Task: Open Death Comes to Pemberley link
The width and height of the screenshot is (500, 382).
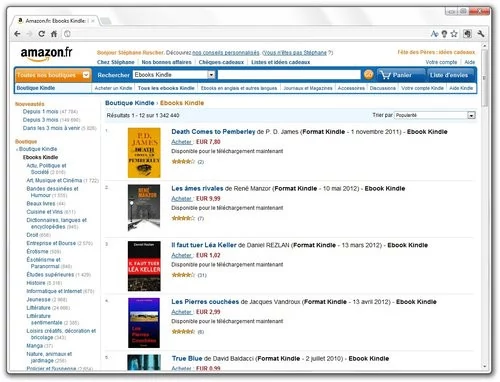Action: point(213,132)
